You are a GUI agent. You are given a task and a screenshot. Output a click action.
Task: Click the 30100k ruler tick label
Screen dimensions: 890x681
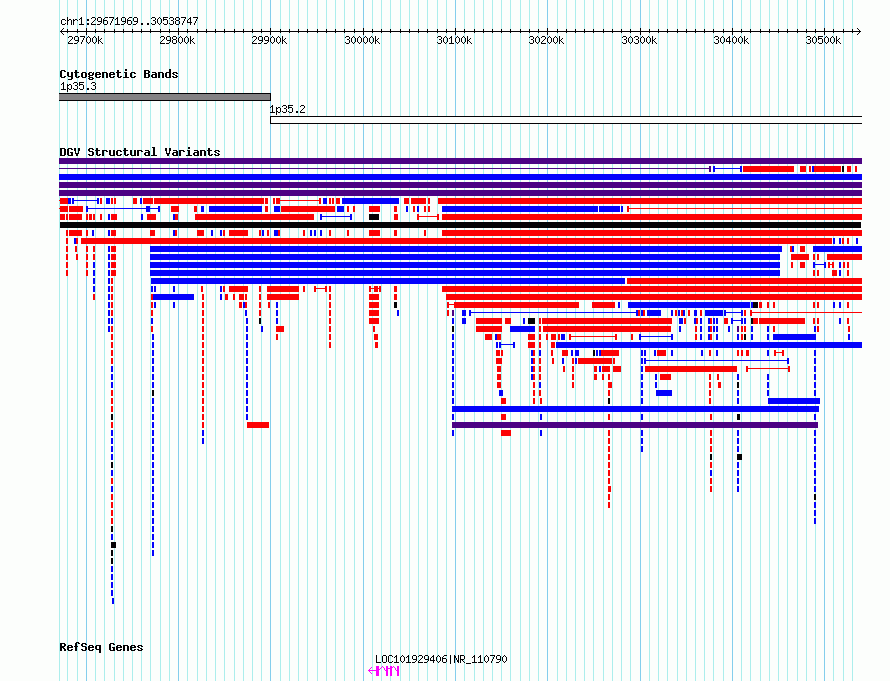tap(454, 40)
